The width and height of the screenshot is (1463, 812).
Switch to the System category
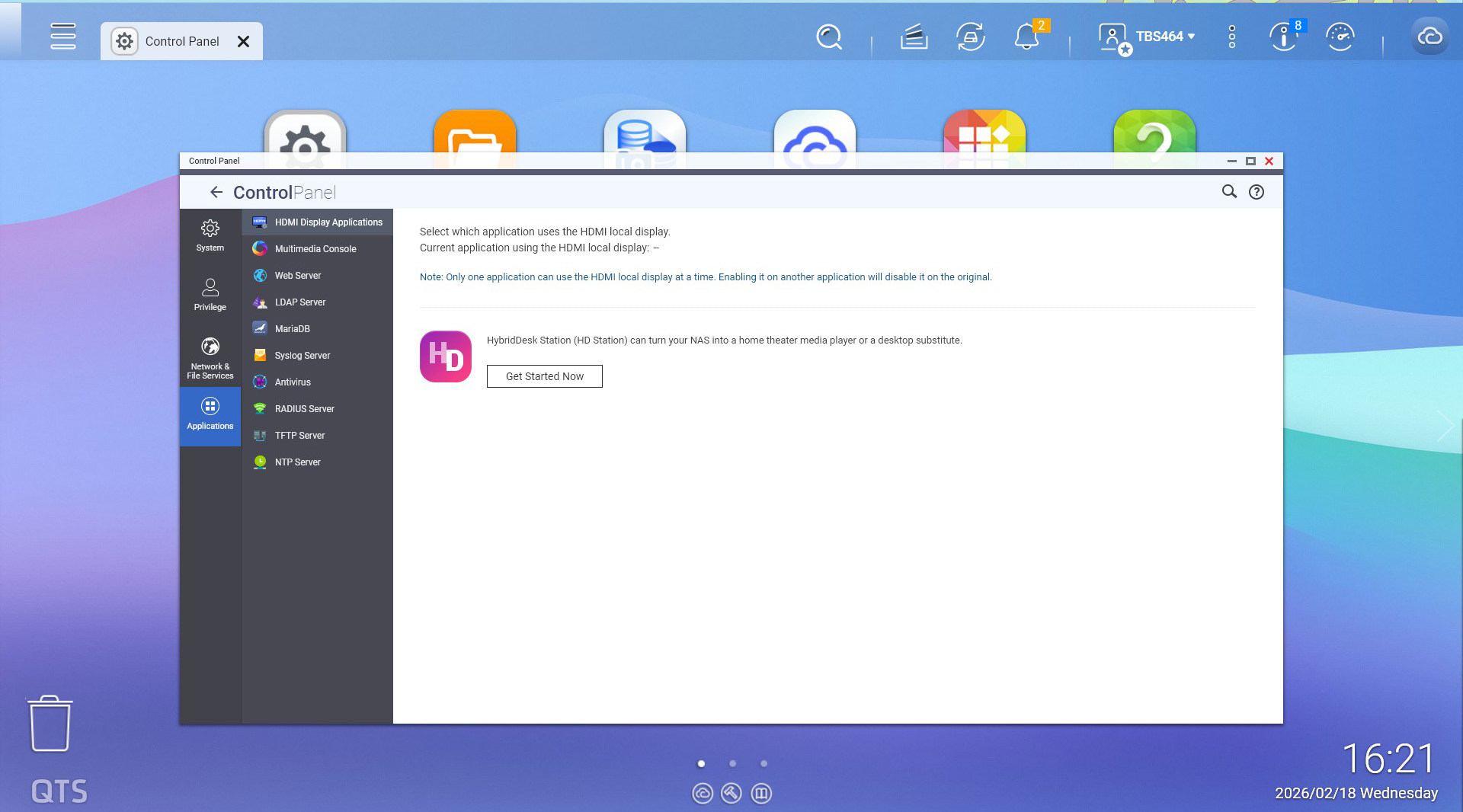pos(210,235)
